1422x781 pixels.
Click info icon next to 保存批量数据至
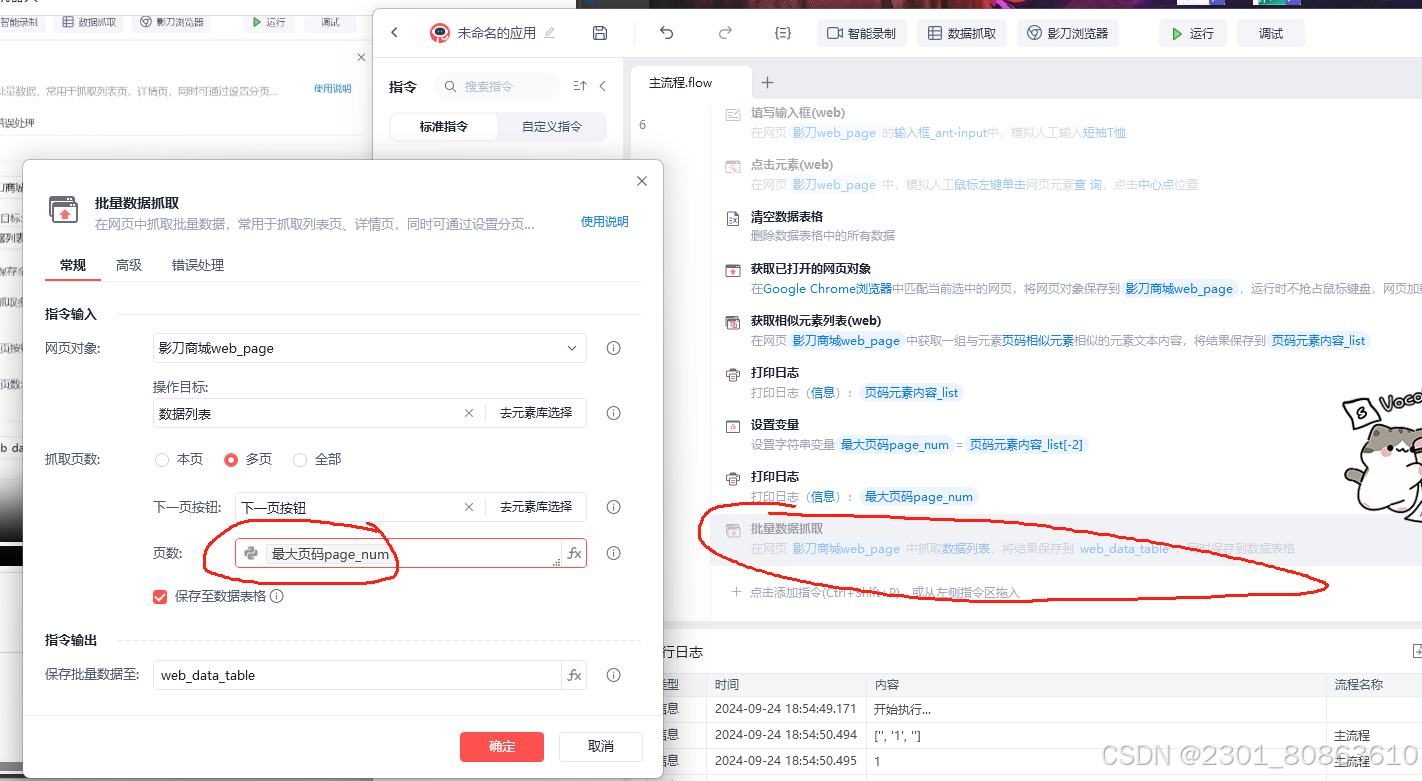click(x=614, y=675)
